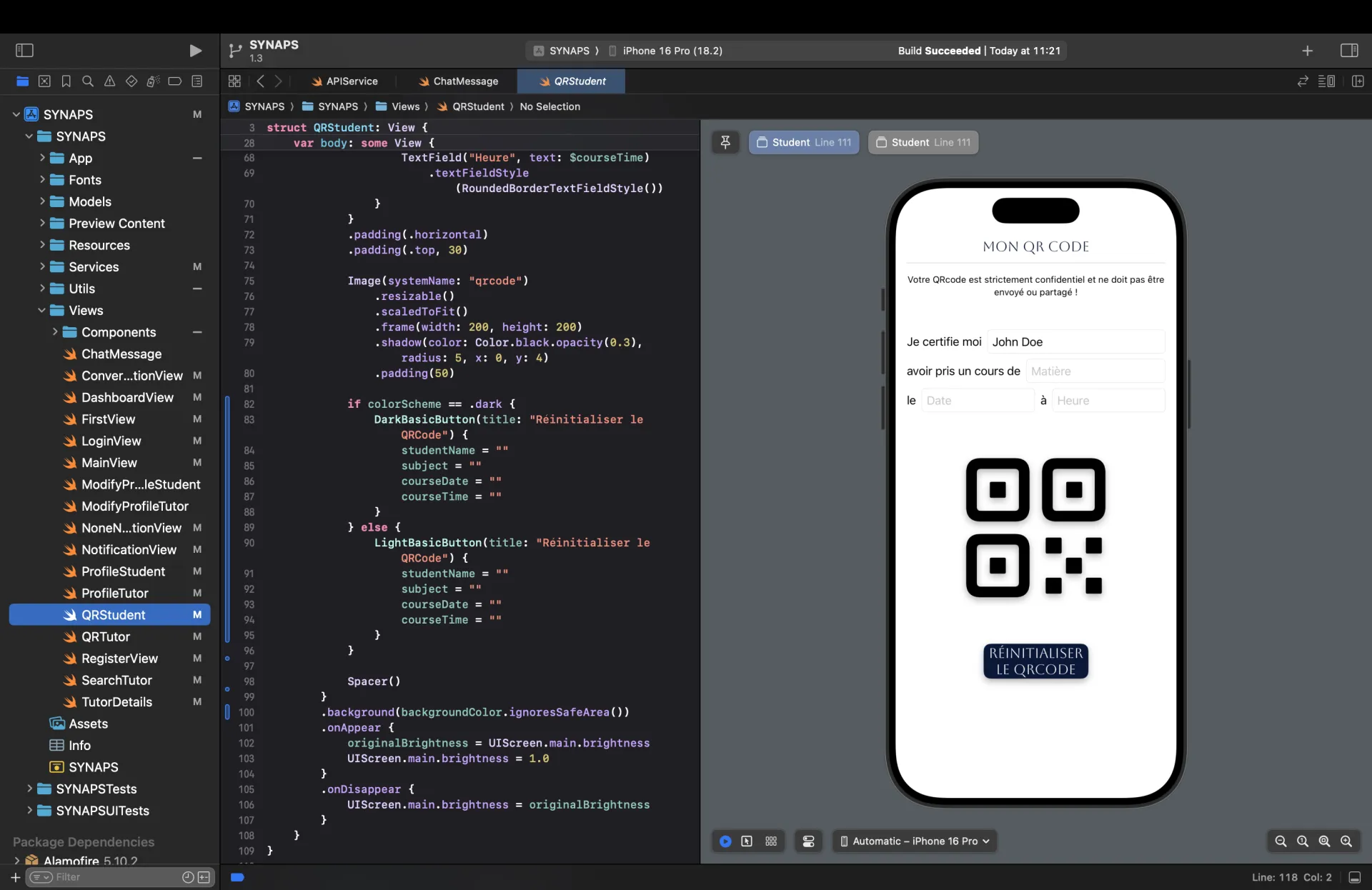Expand the Services folder
The image size is (1372, 890).
42,266
